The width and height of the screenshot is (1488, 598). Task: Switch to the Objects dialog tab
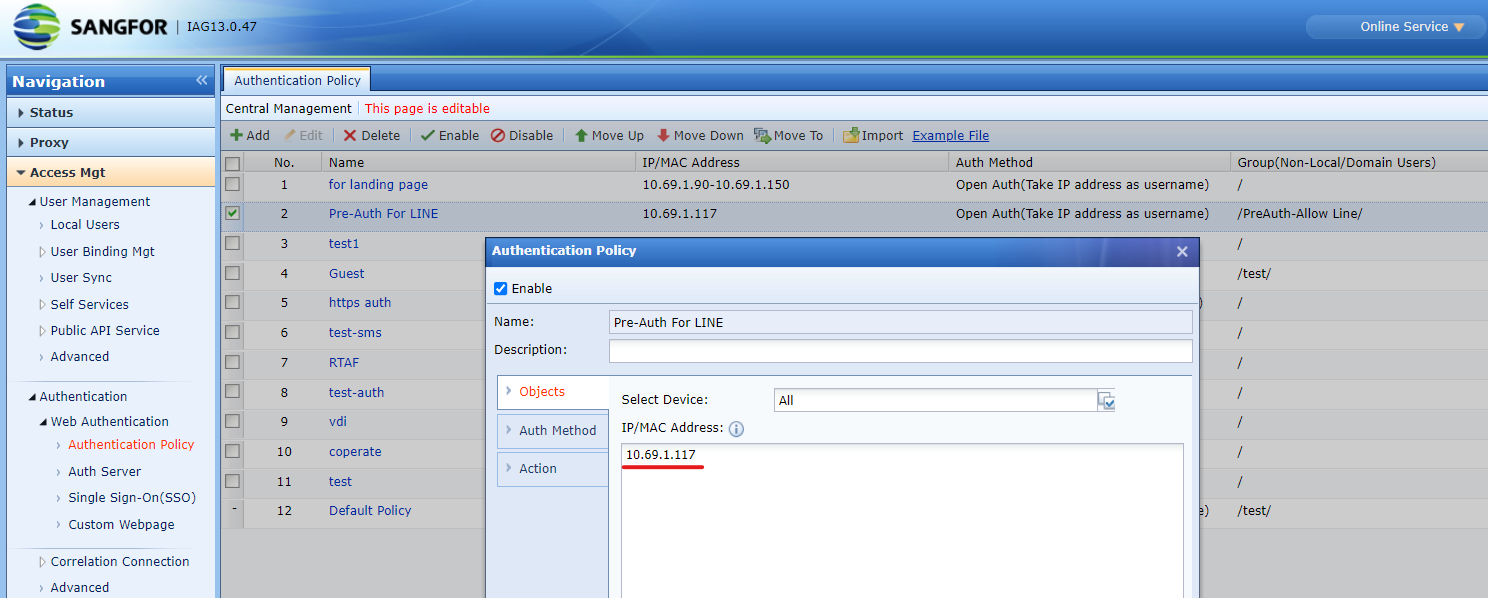[553, 392]
